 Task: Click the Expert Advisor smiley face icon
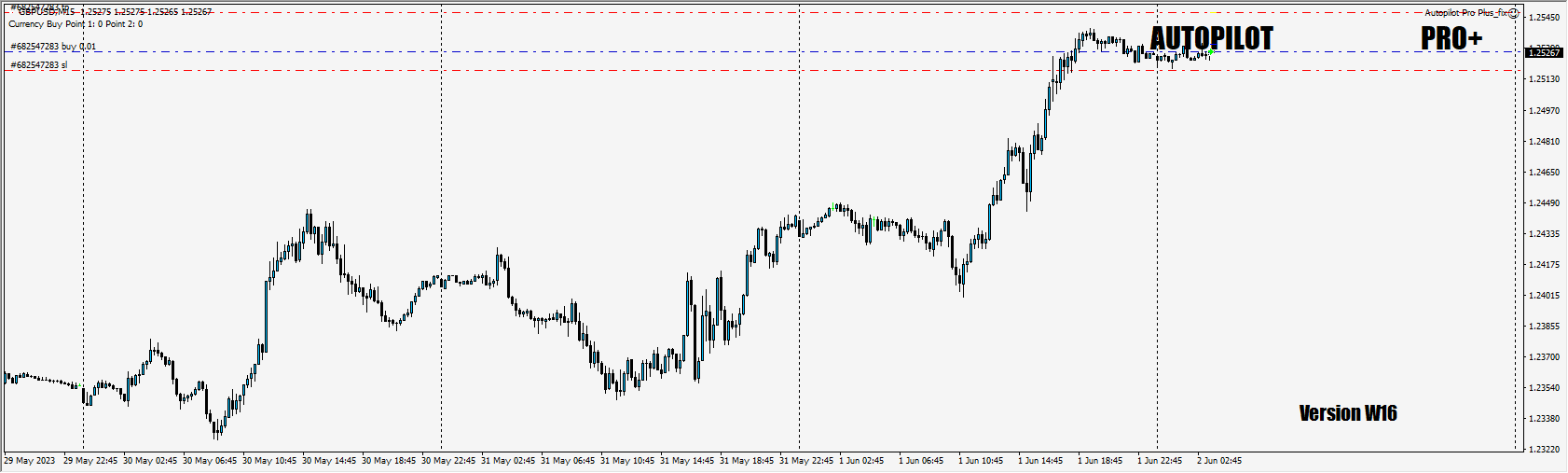1514,13
